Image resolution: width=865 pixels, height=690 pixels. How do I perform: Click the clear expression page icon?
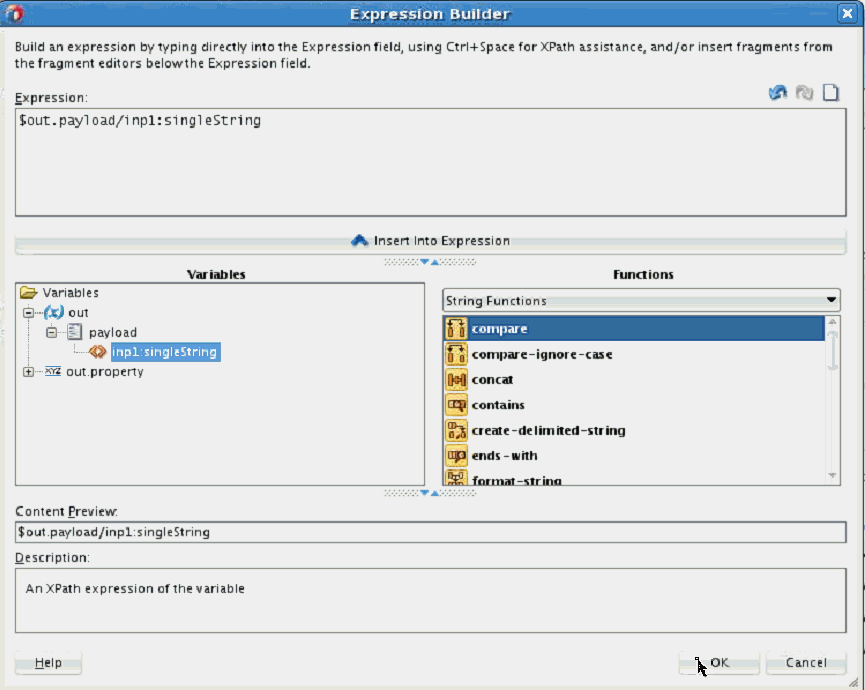pos(830,93)
